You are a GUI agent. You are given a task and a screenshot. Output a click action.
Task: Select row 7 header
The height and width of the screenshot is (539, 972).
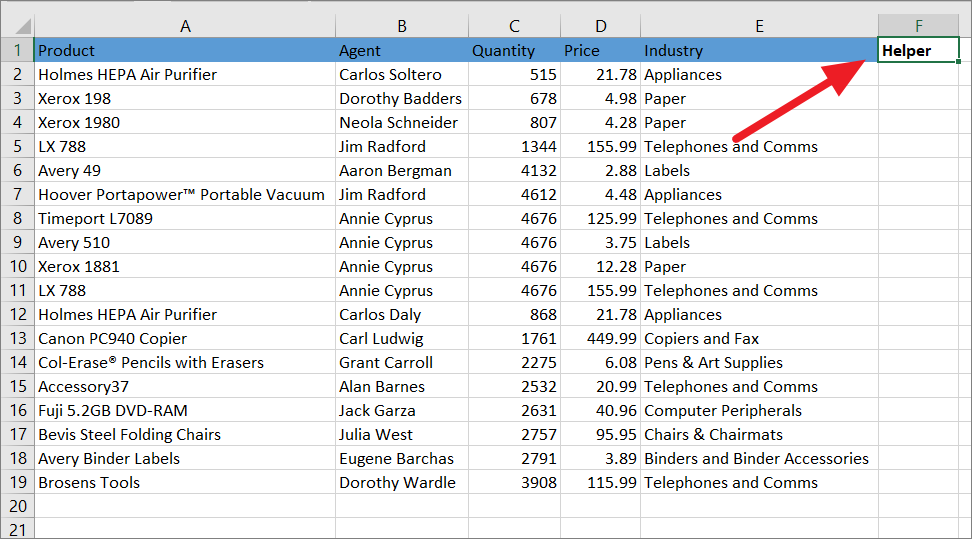[x=17, y=194]
